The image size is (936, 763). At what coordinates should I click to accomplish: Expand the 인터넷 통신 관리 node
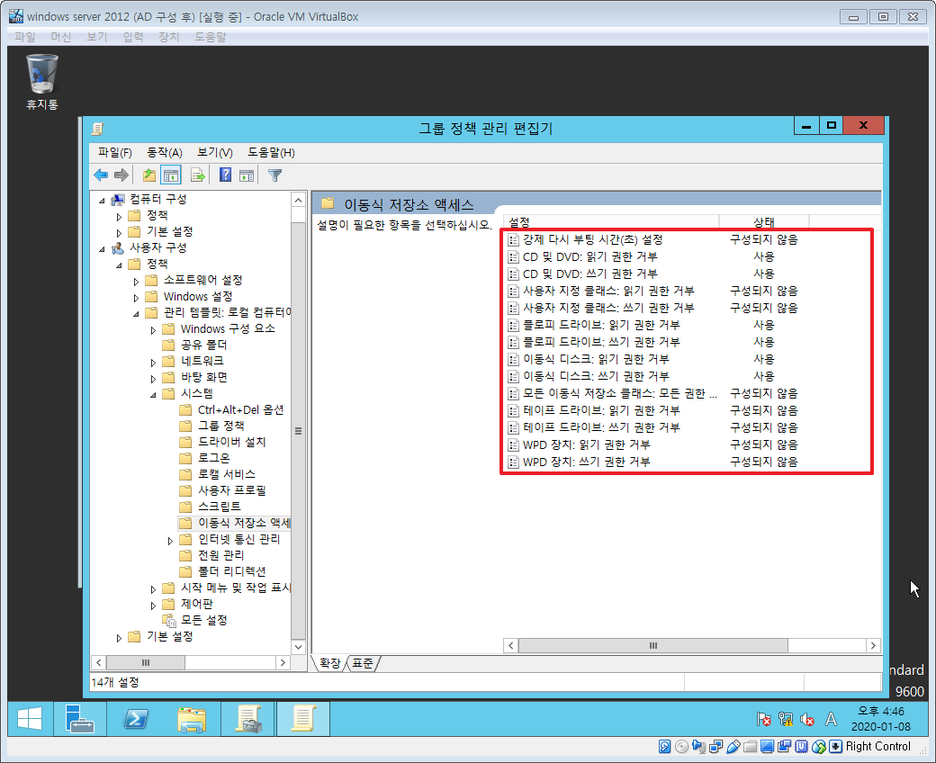pos(170,541)
